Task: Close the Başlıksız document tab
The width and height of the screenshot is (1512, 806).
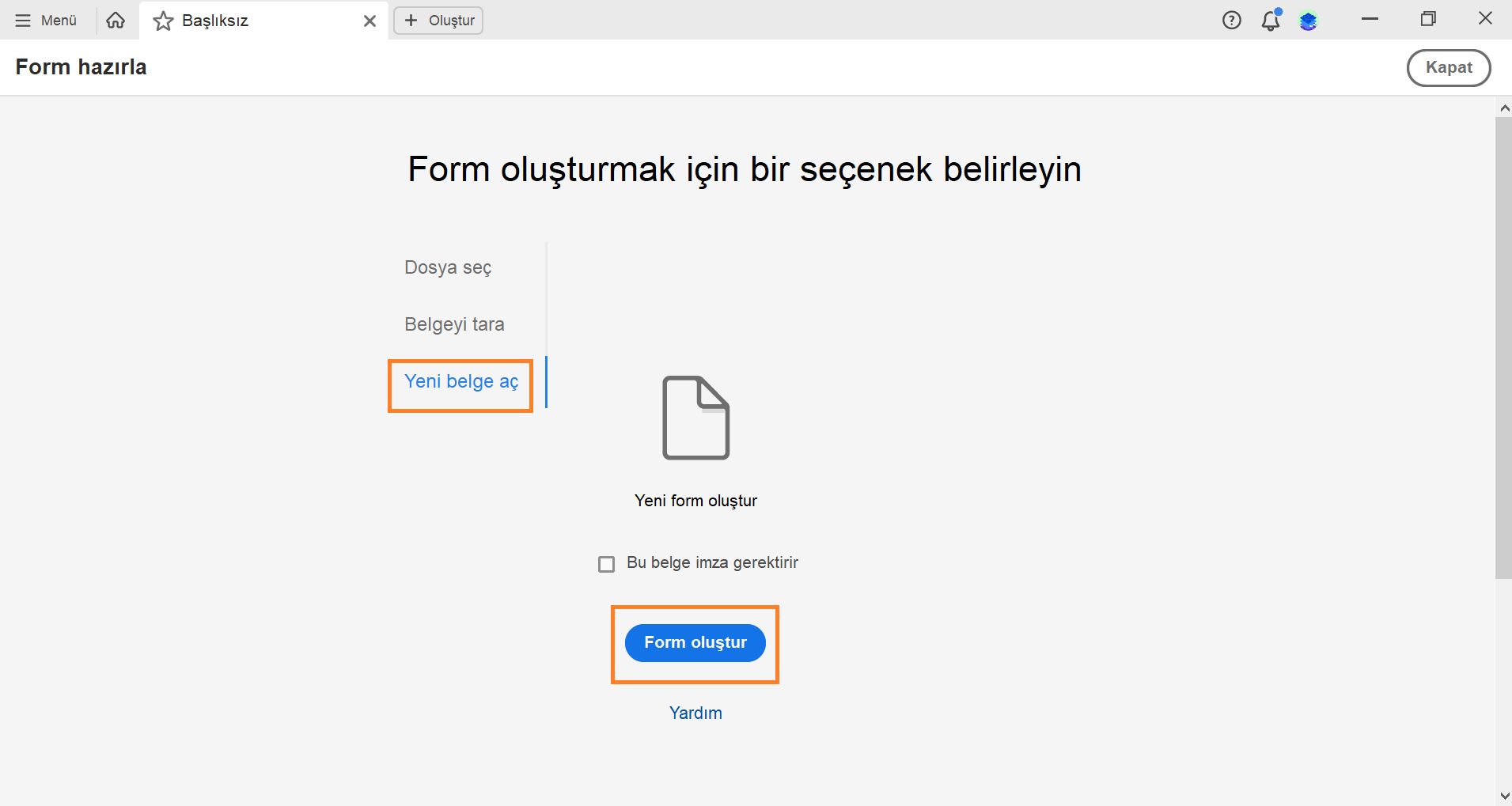Action: click(x=369, y=21)
